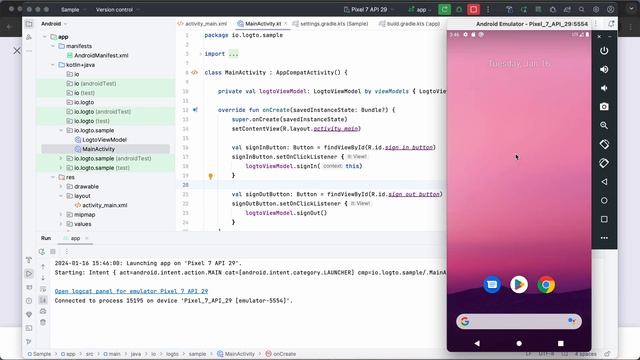Rotate emulator left
This screenshot has width=640, height=360.
click(x=604, y=144)
